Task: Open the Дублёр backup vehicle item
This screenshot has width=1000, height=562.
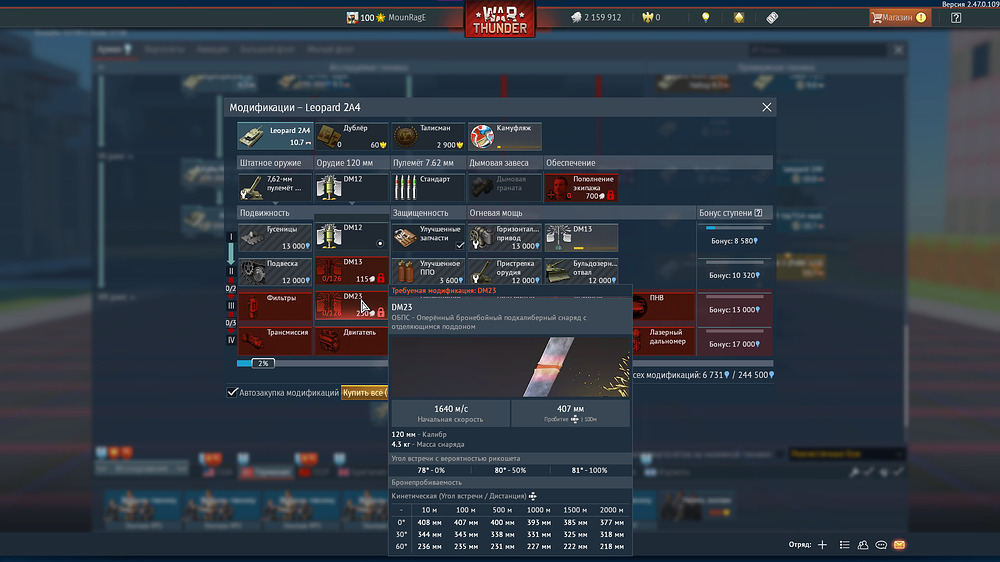Action: pos(351,136)
